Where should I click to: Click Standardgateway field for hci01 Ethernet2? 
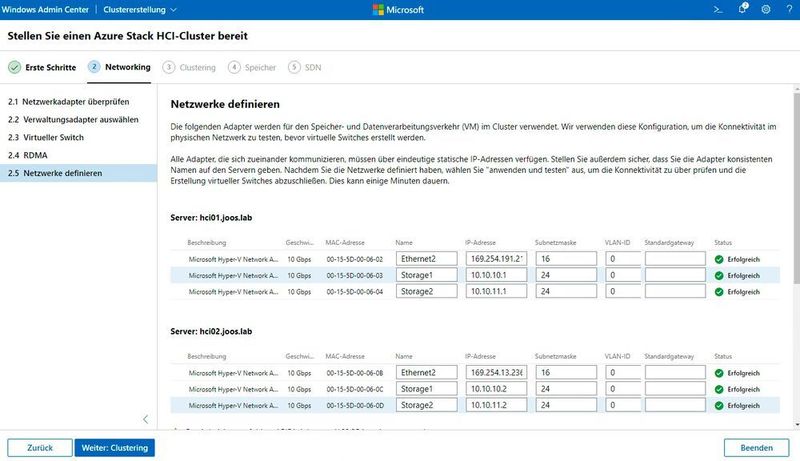click(x=675, y=259)
